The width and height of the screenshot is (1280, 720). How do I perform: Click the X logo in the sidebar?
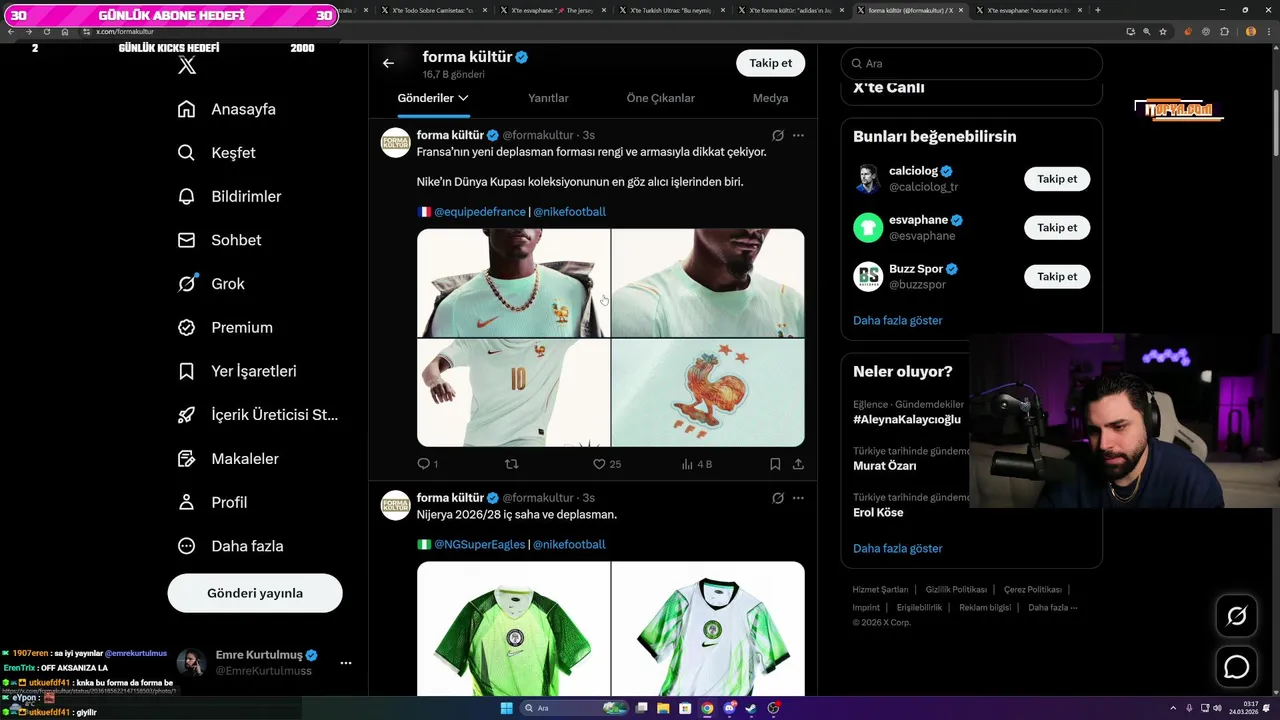click(187, 66)
